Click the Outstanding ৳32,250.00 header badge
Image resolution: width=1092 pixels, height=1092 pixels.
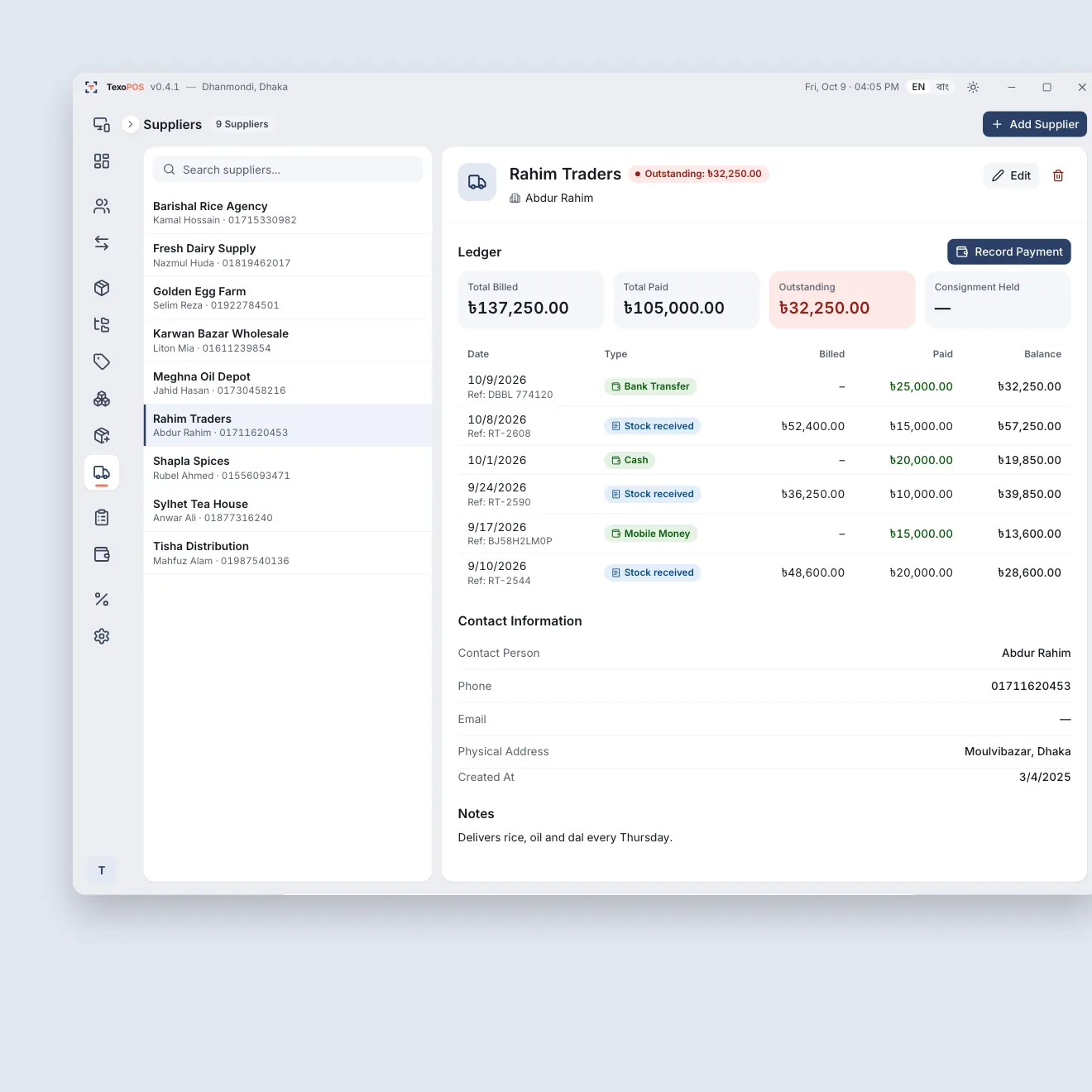coord(698,174)
